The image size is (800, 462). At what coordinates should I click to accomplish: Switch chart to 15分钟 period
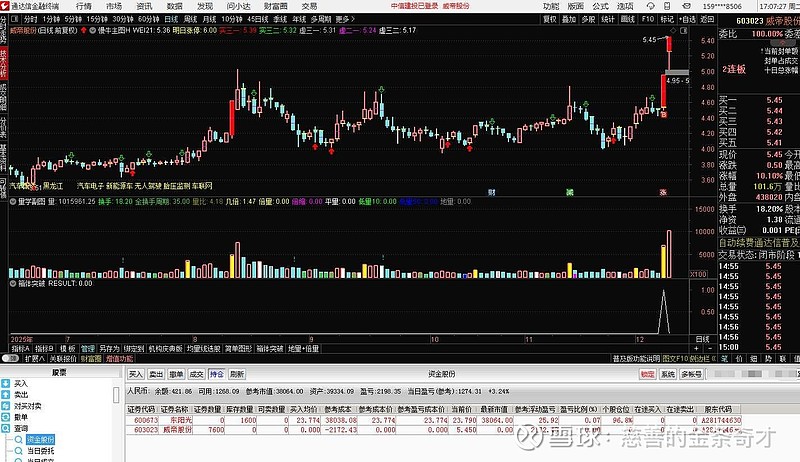click(x=97, y=19)
